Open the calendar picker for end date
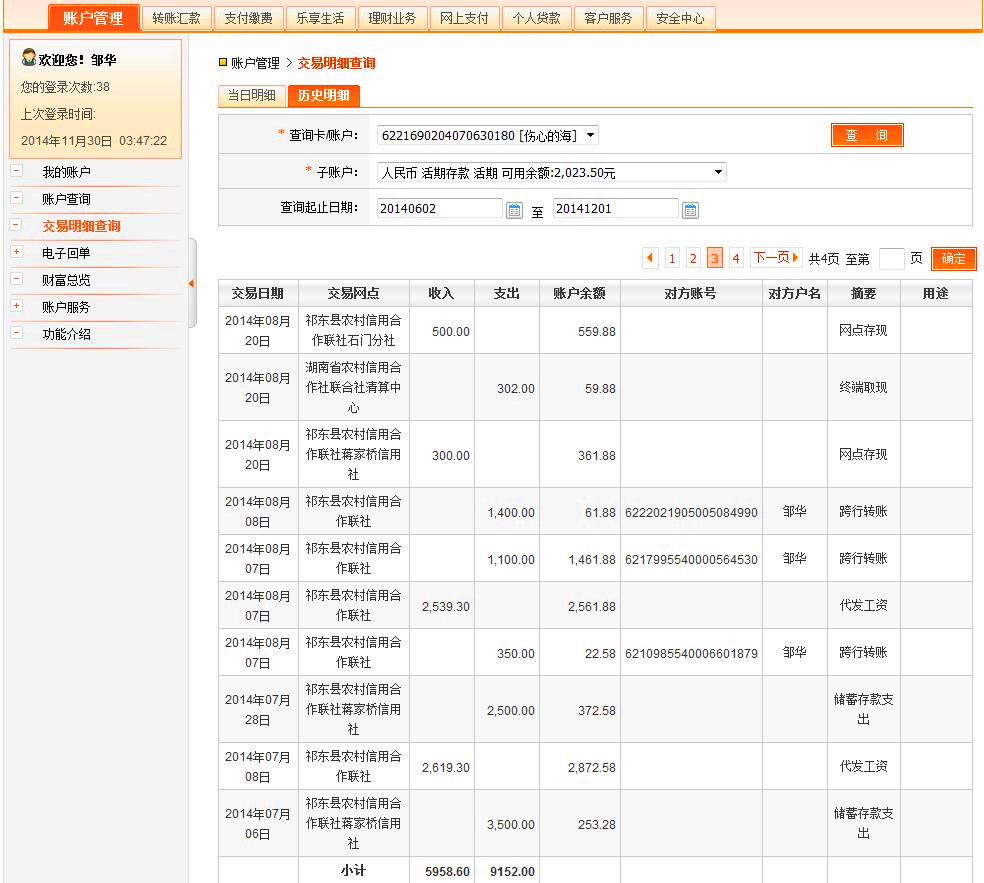Image resolution: width=984 pixels, height=883 pixels. [690, 210]
